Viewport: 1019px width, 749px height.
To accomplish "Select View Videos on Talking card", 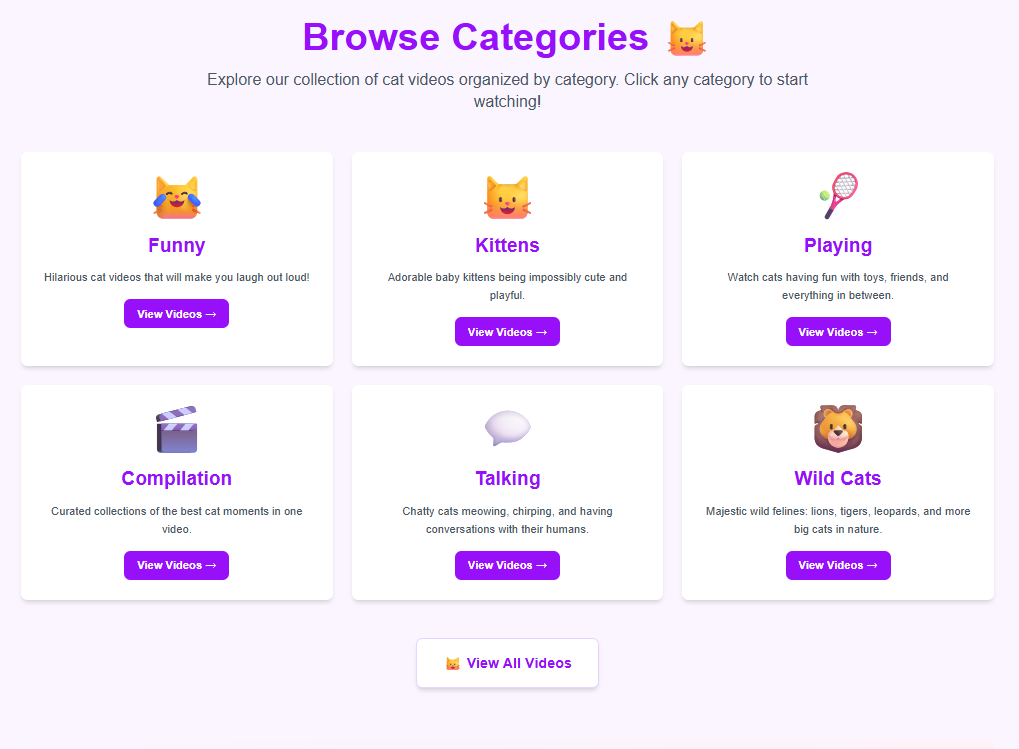I will 507,565.
